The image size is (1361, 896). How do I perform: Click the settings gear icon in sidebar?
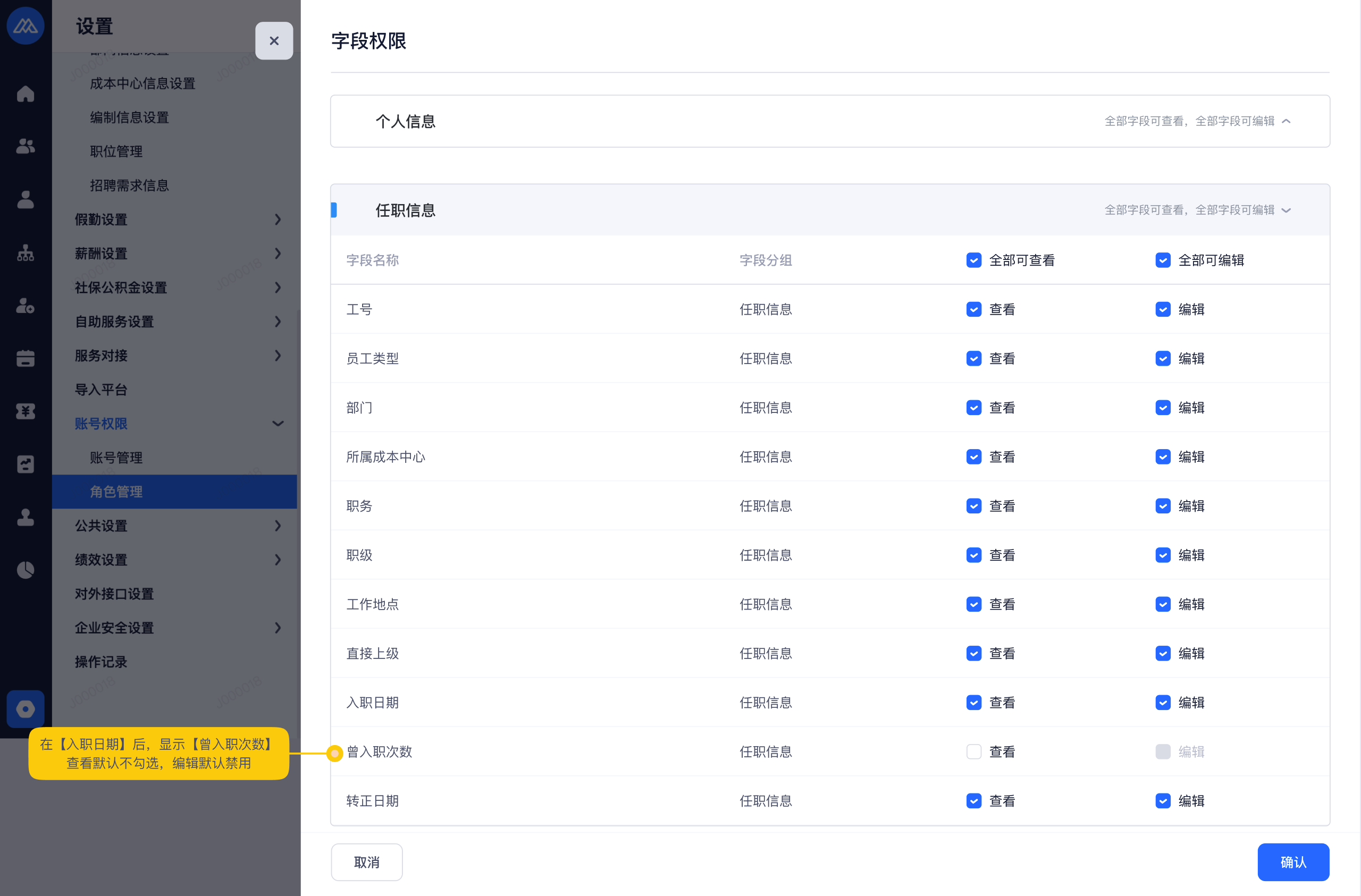[x=25, y=708]
